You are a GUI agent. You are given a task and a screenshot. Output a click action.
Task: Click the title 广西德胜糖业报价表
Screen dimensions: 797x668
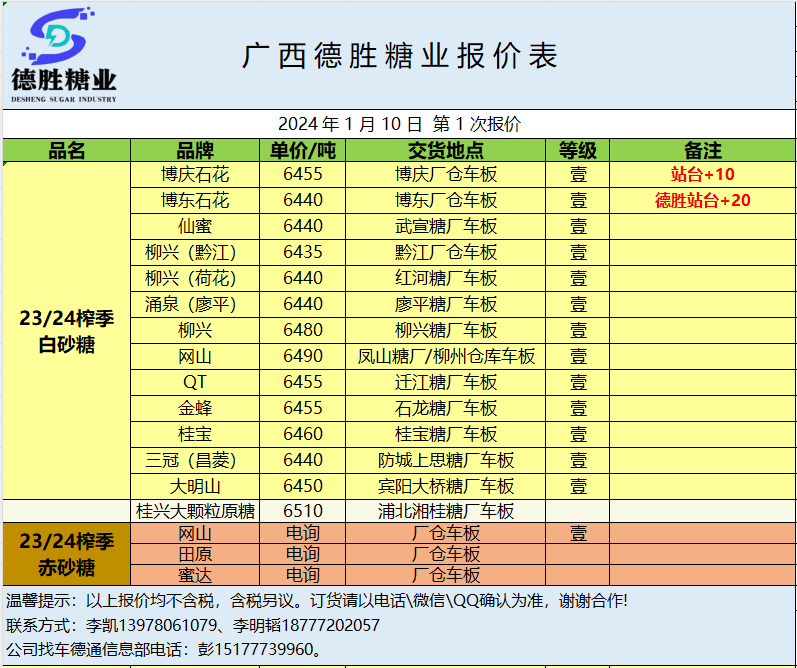tap(399, 56)
